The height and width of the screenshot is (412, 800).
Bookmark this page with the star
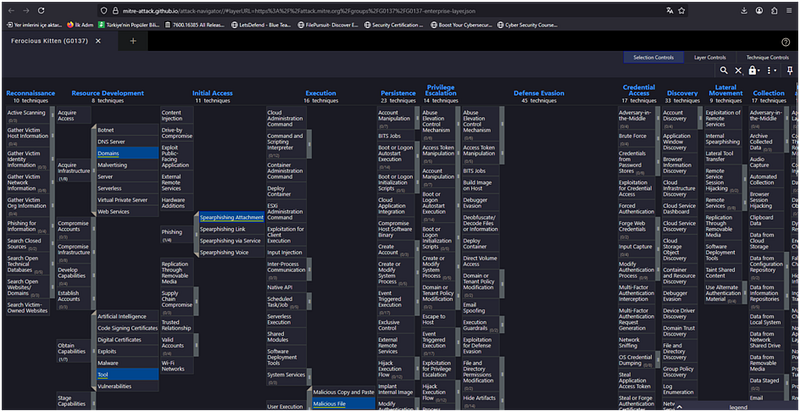coord(682,10)
